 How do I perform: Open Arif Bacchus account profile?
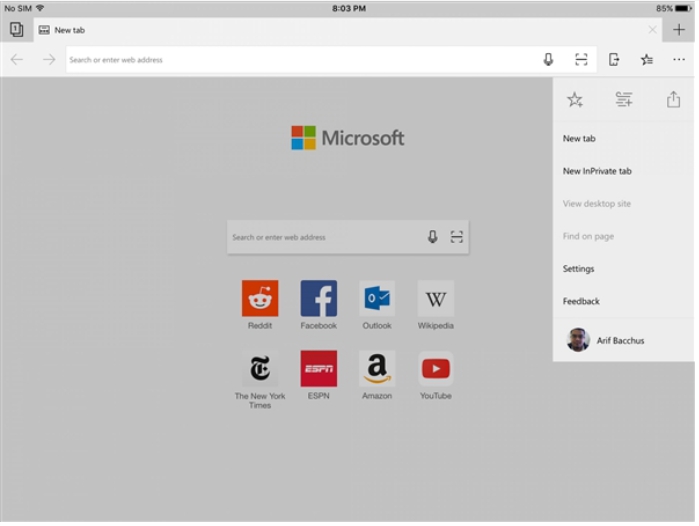point(624,340)
